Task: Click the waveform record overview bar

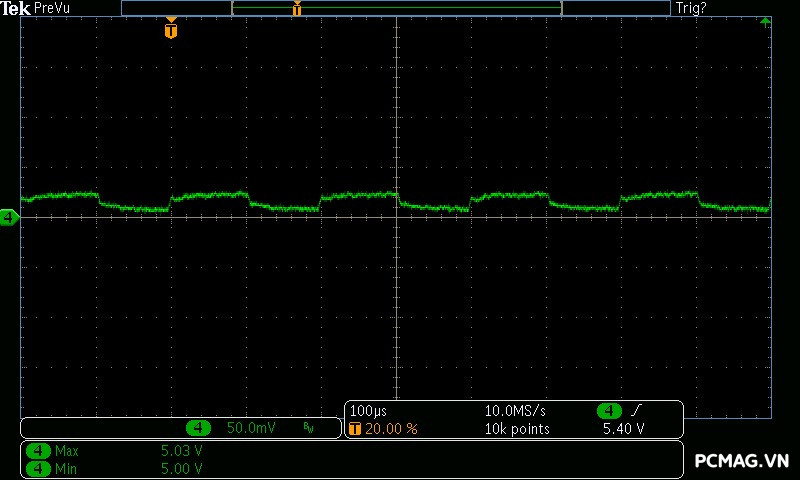Action: [x=395, y=8]
